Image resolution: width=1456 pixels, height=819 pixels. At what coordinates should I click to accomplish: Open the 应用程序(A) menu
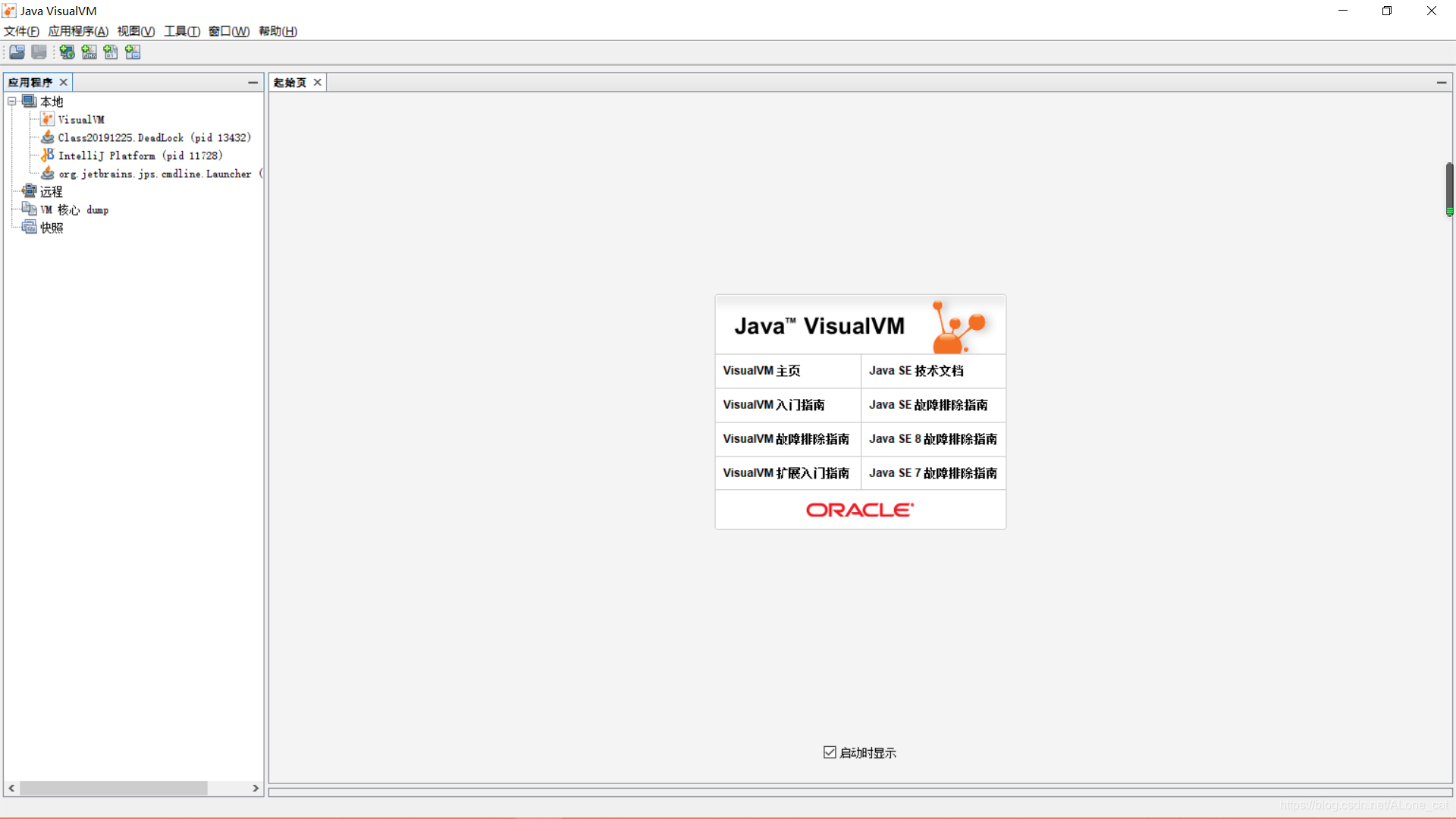(78, 31)
